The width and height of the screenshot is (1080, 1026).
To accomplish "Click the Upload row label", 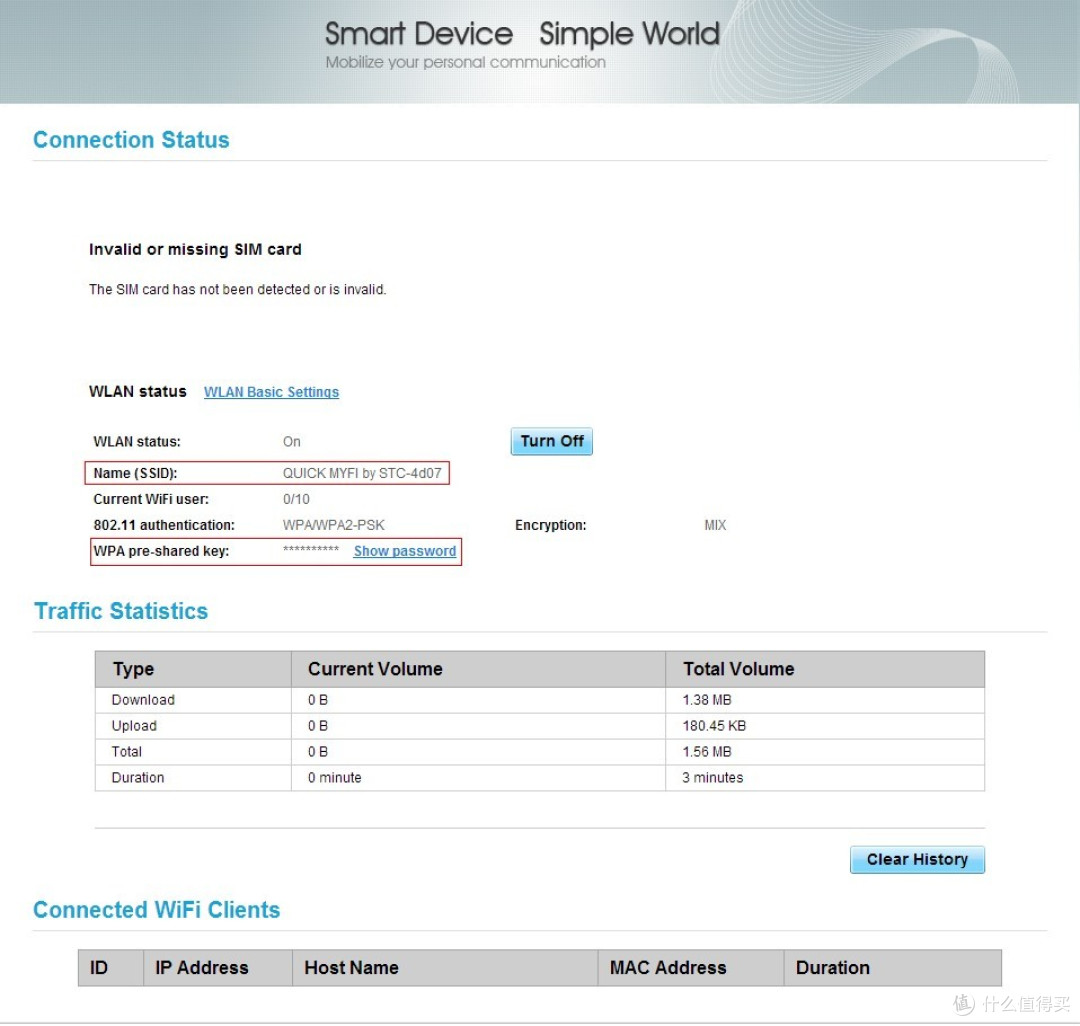I will tap(134, 726).
